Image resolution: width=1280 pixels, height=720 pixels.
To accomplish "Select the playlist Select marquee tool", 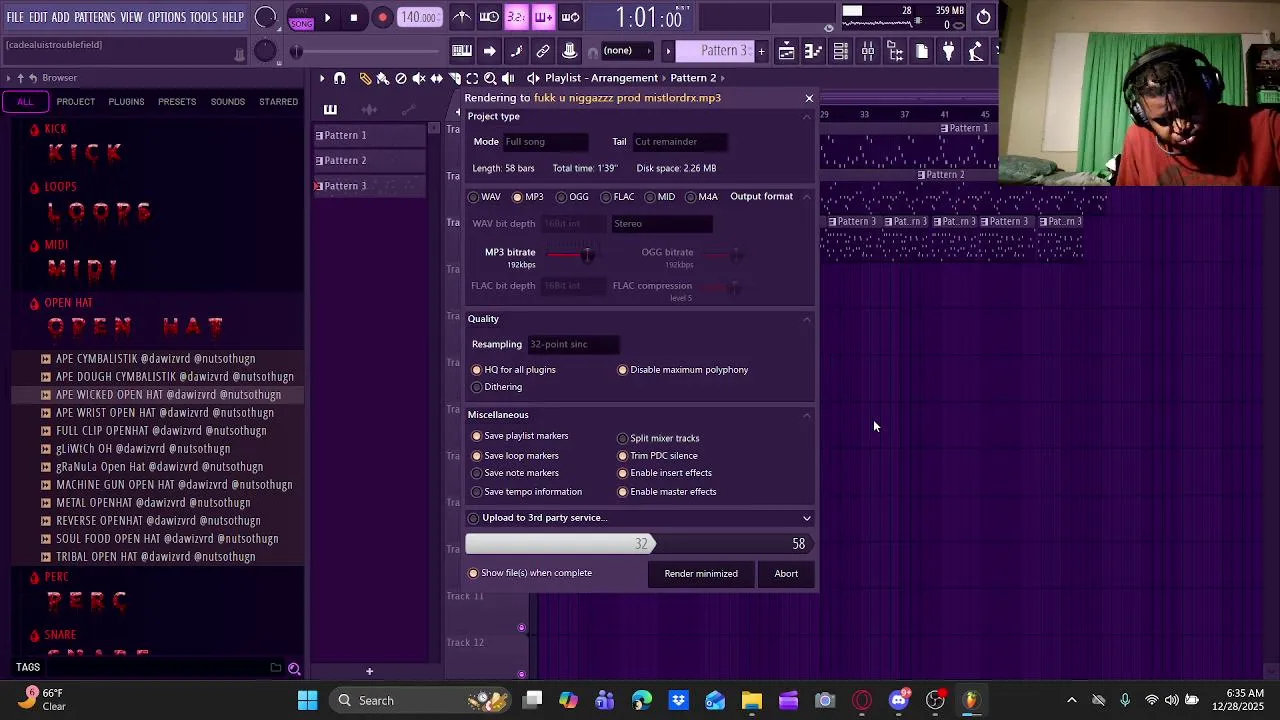I will coord(473,78).
